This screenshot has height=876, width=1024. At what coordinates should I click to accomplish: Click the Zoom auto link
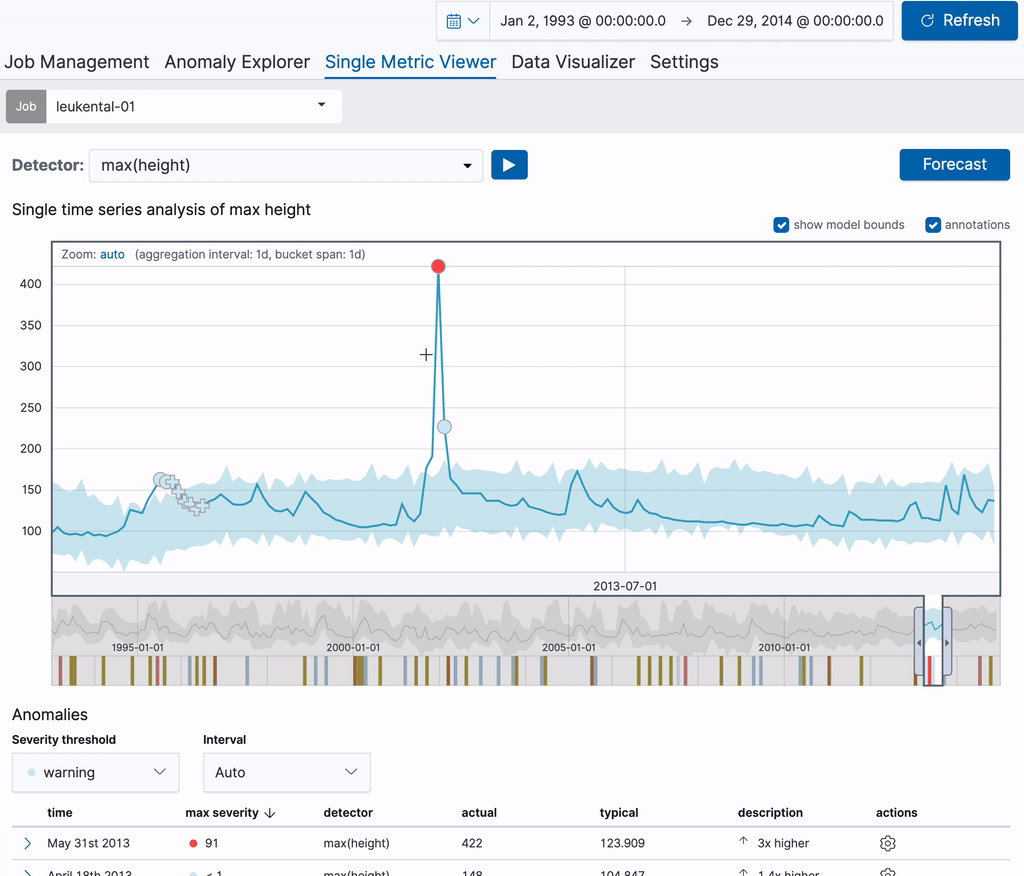[112, 255]
